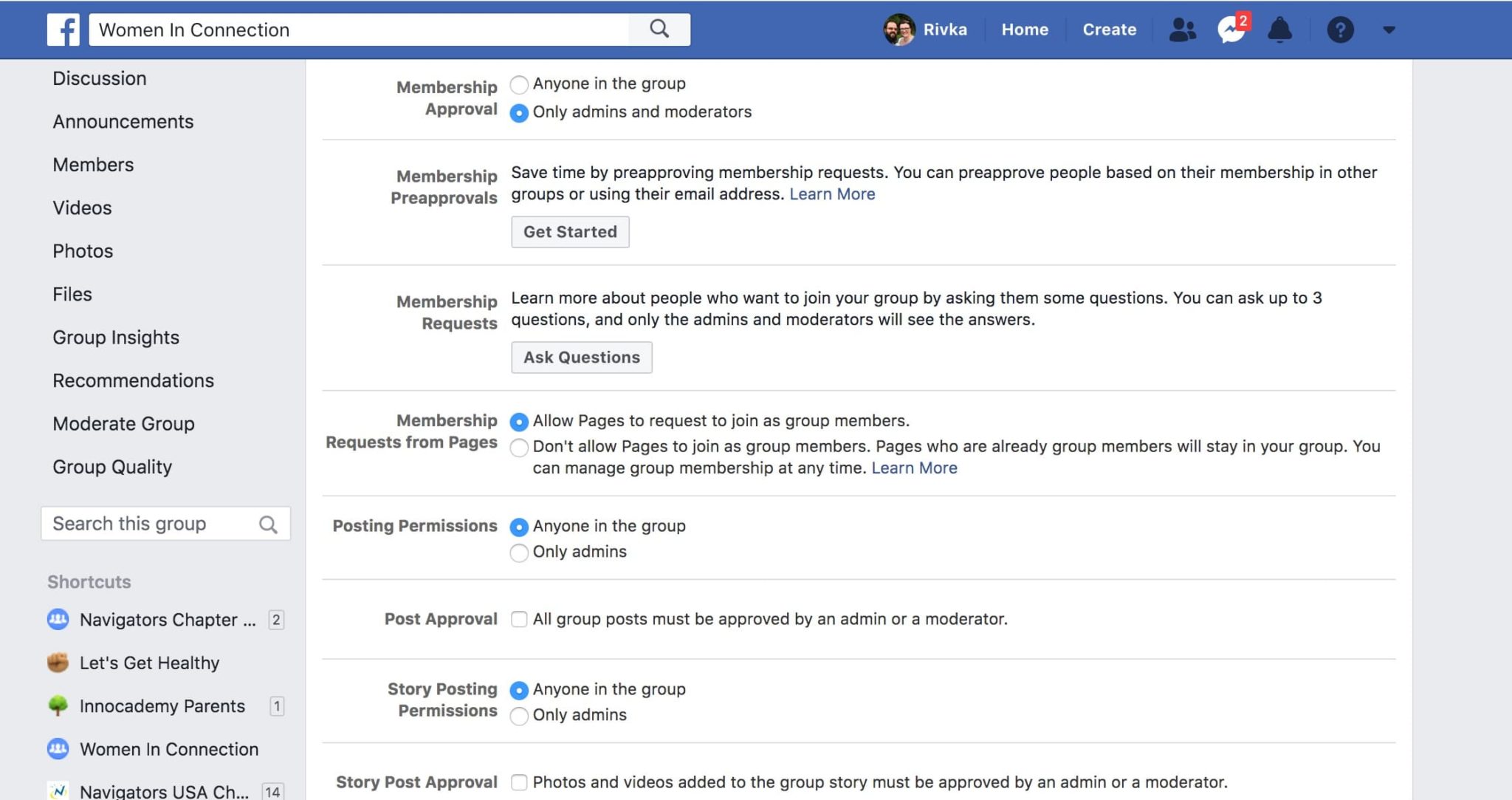Click the 14 badge beside Navigators USA
Viewport: 1512px width, 800px height.
tap(272, 792)
